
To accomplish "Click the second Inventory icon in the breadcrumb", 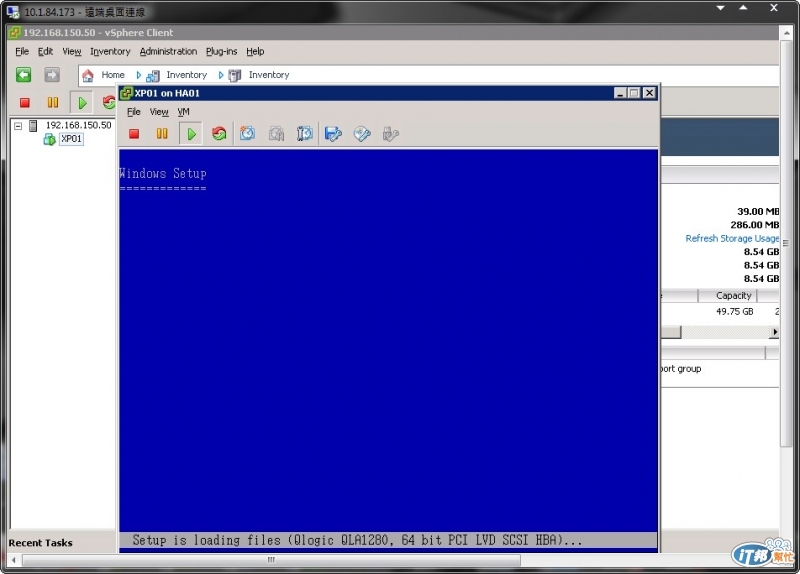I will coord(235,76).
